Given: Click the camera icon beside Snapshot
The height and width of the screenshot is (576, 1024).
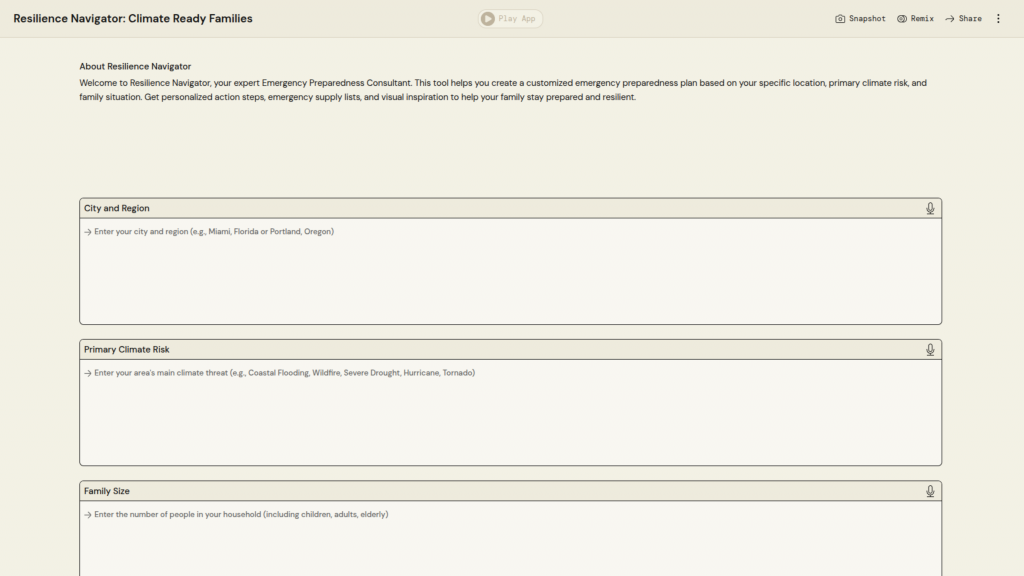Looking at the screenshot, I should pyautogui.click(x=840, y=19).
